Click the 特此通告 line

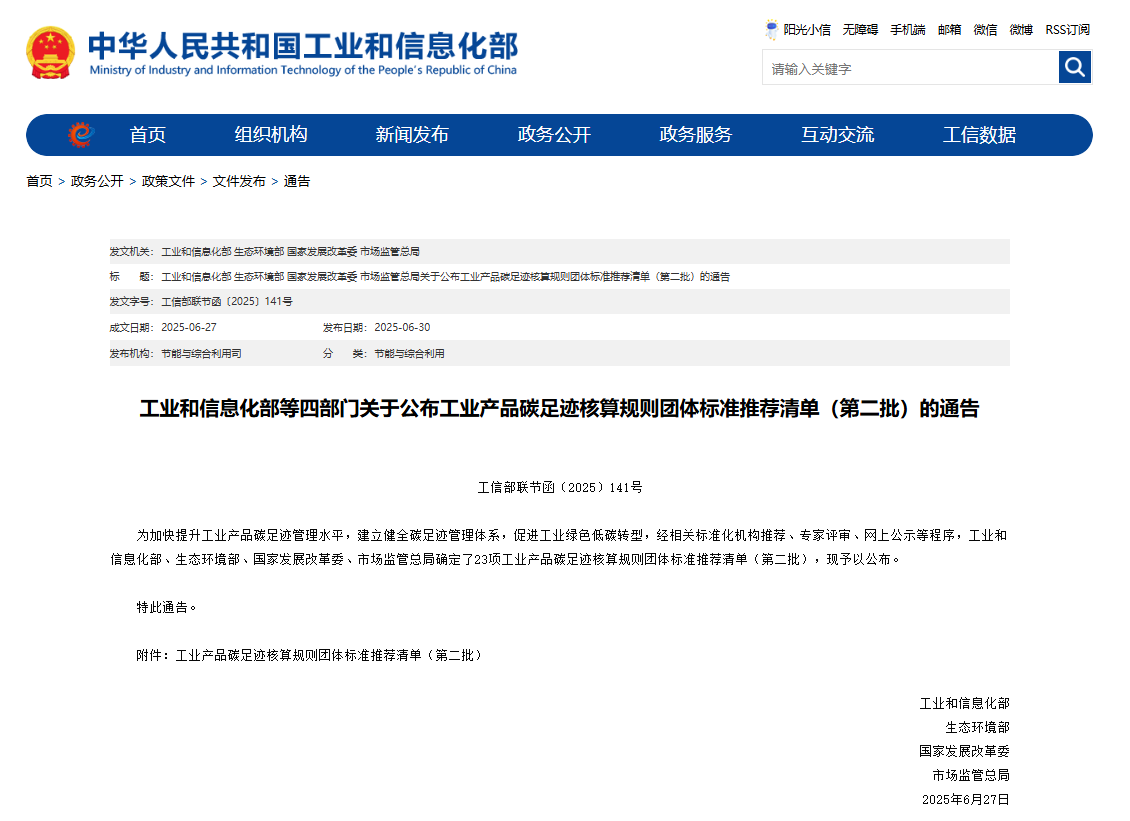pyautogui.click(x=166, y=607)
